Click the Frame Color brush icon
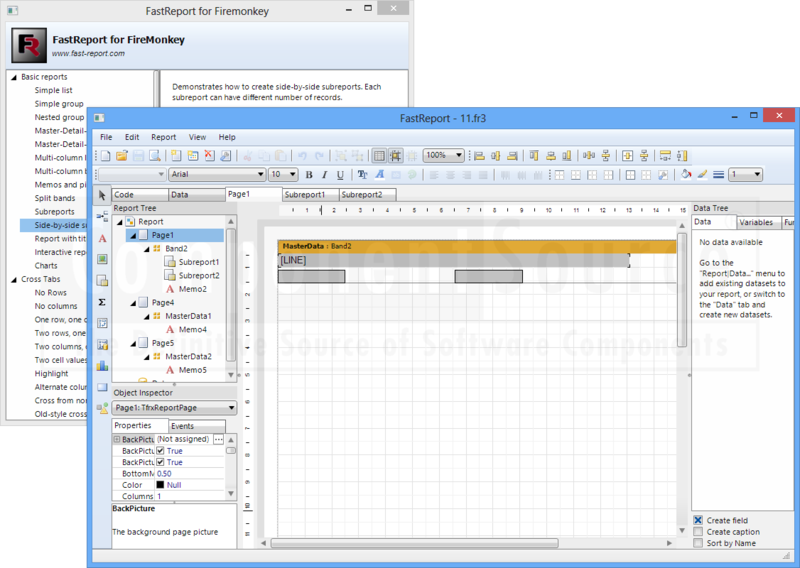Viewport: 800px width, 568px height. click(702, 175)
